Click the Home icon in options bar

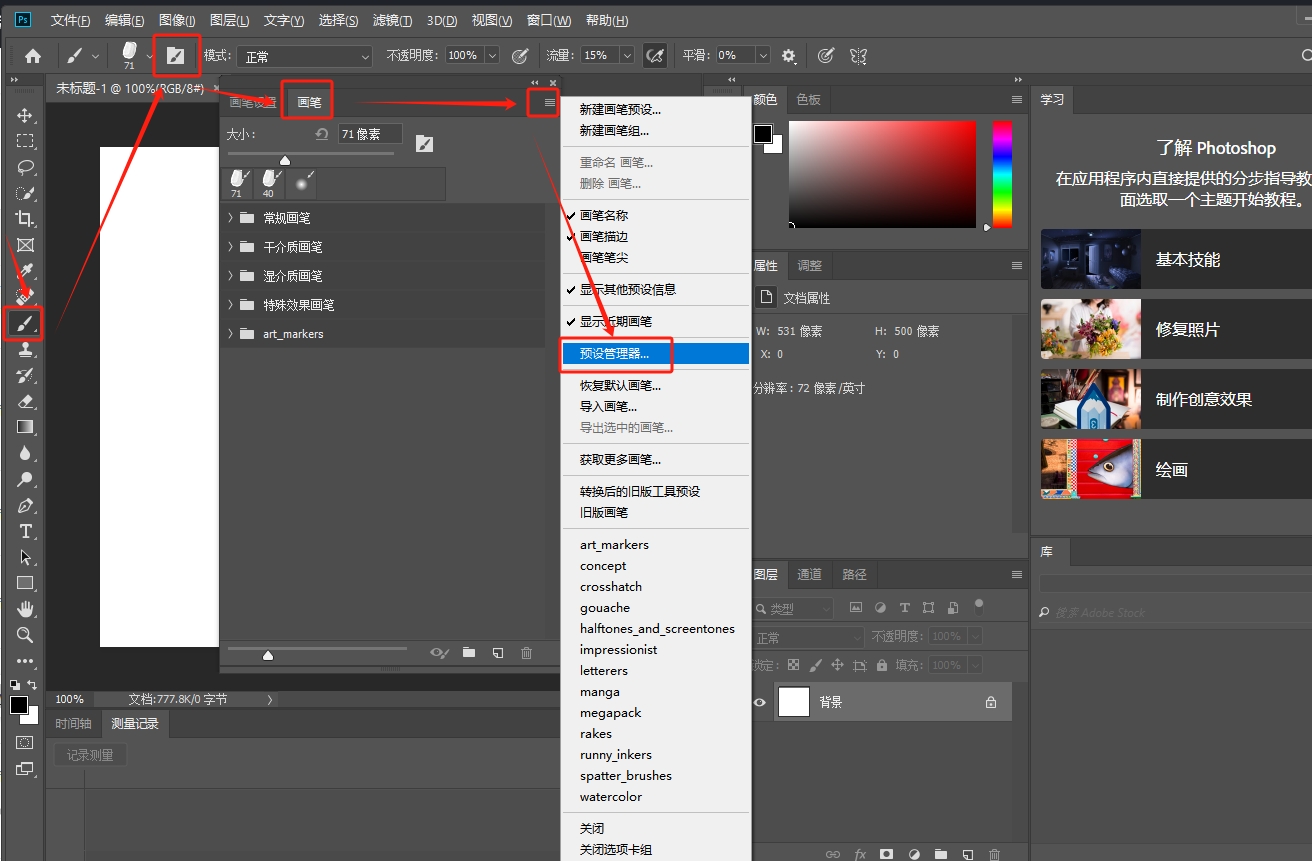[x=33, y=56]
